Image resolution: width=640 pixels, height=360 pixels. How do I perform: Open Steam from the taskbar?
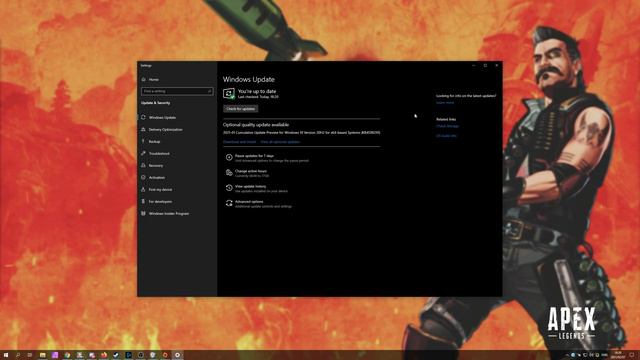click(x=116, y=355)
